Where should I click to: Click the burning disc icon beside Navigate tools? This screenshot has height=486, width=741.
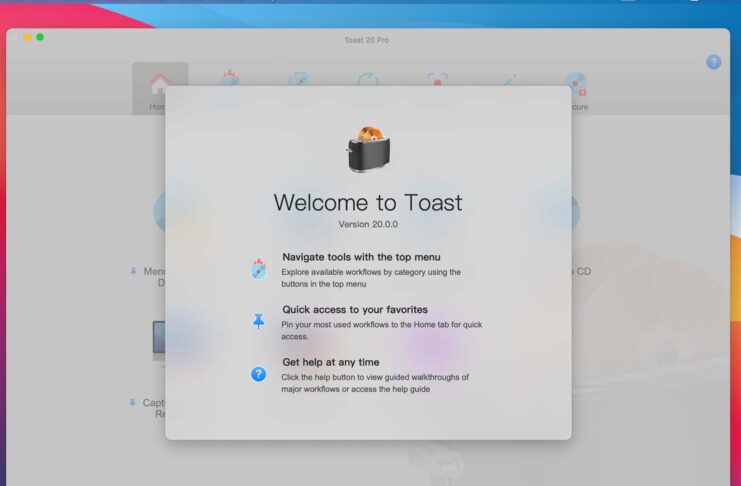point(258,269)
